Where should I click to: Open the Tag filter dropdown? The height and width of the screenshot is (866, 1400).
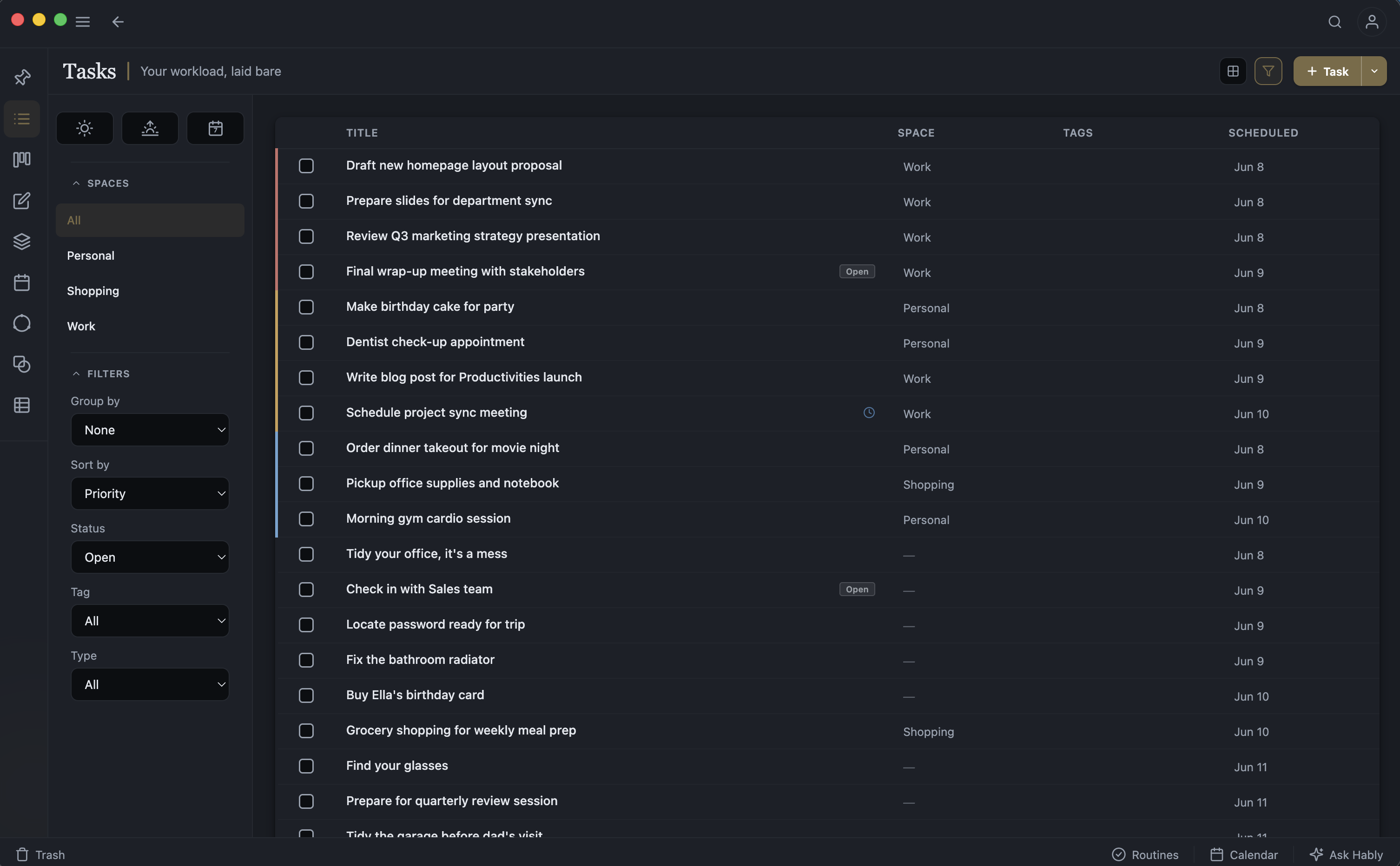coord(150,620)
